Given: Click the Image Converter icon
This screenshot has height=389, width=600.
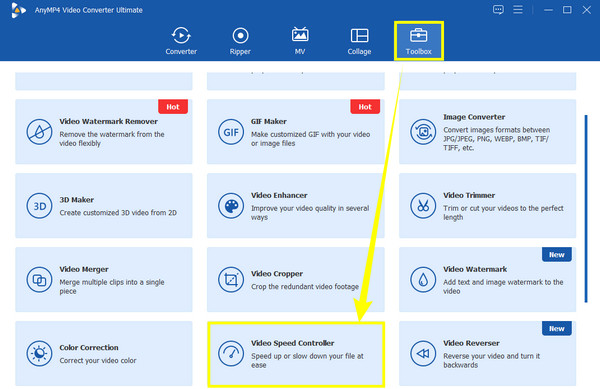Looking at the screenshot, I should pyautogui.click(x=423, y=132).
